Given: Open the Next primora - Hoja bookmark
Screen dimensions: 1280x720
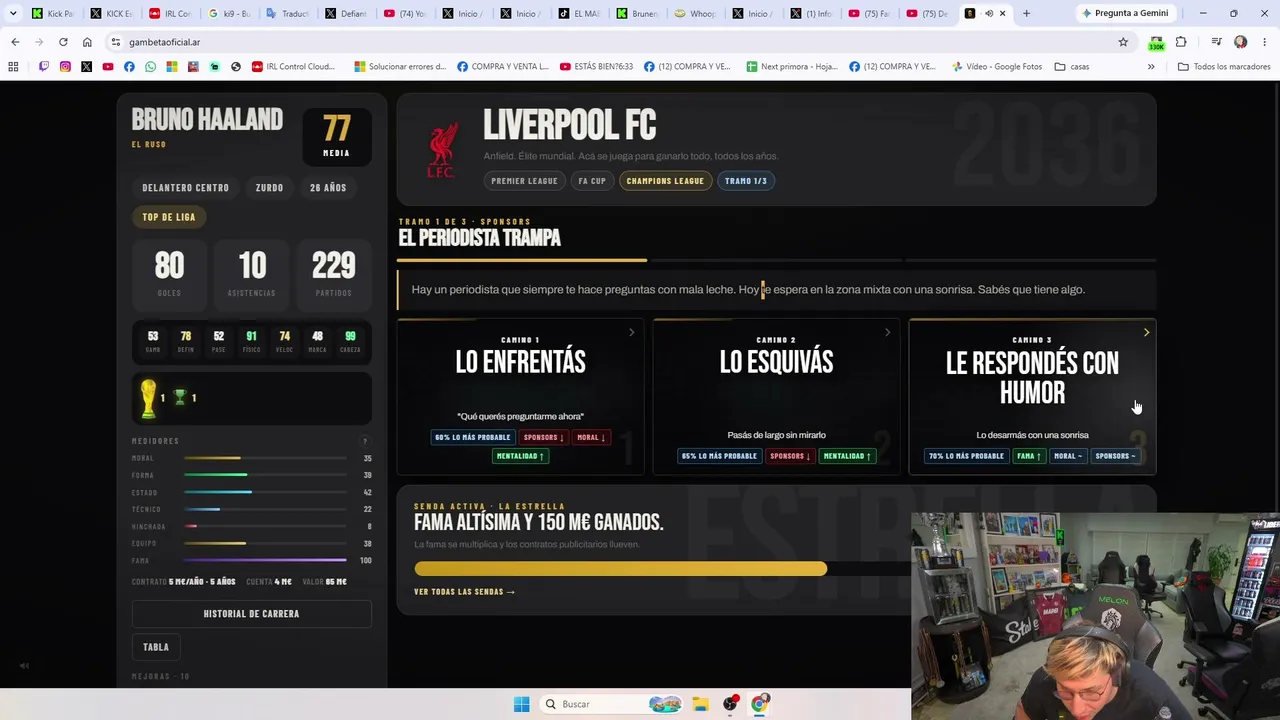Looking at the screenshot, I should point(792,67).
